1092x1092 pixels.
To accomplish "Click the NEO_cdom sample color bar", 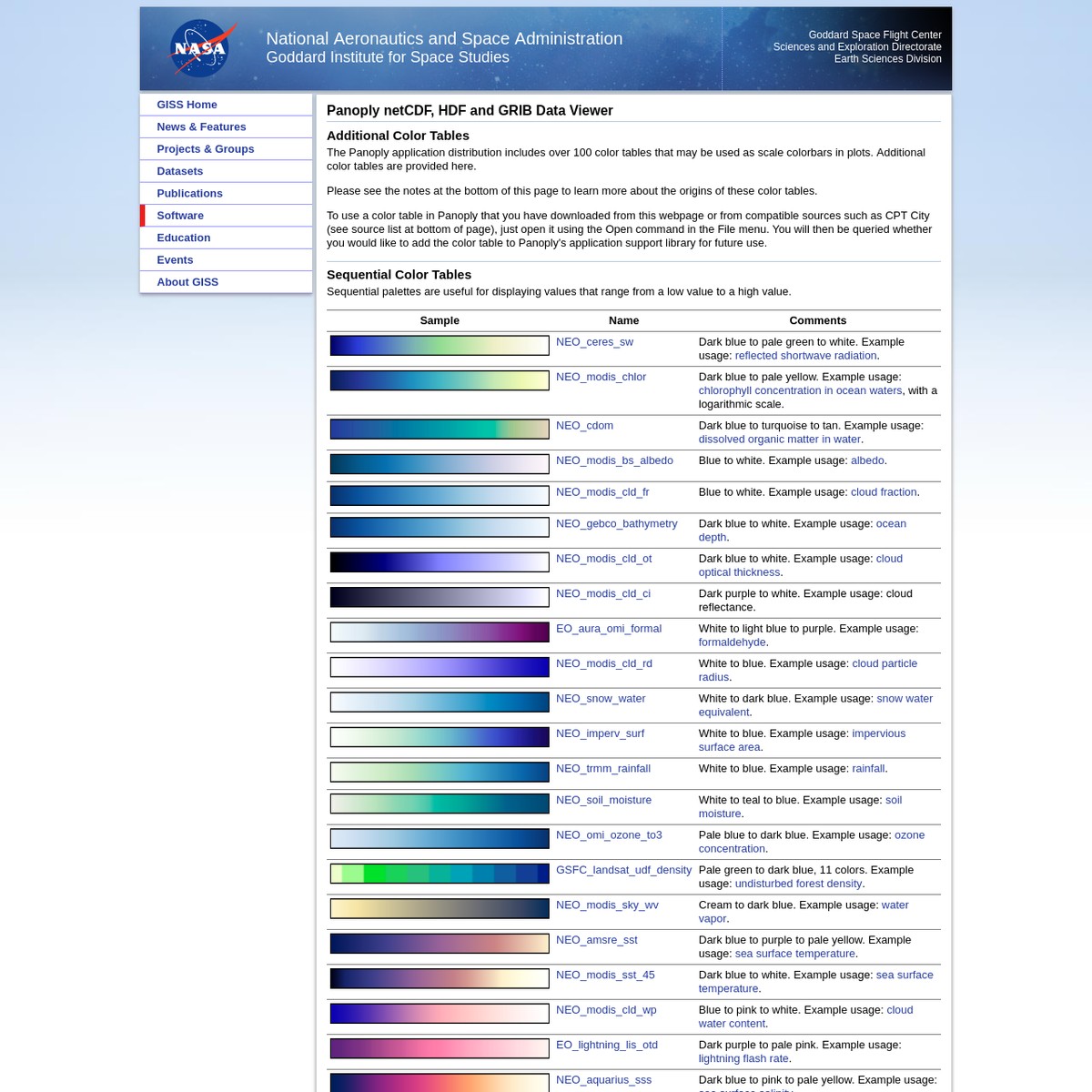I will click(x=440, y=430).
